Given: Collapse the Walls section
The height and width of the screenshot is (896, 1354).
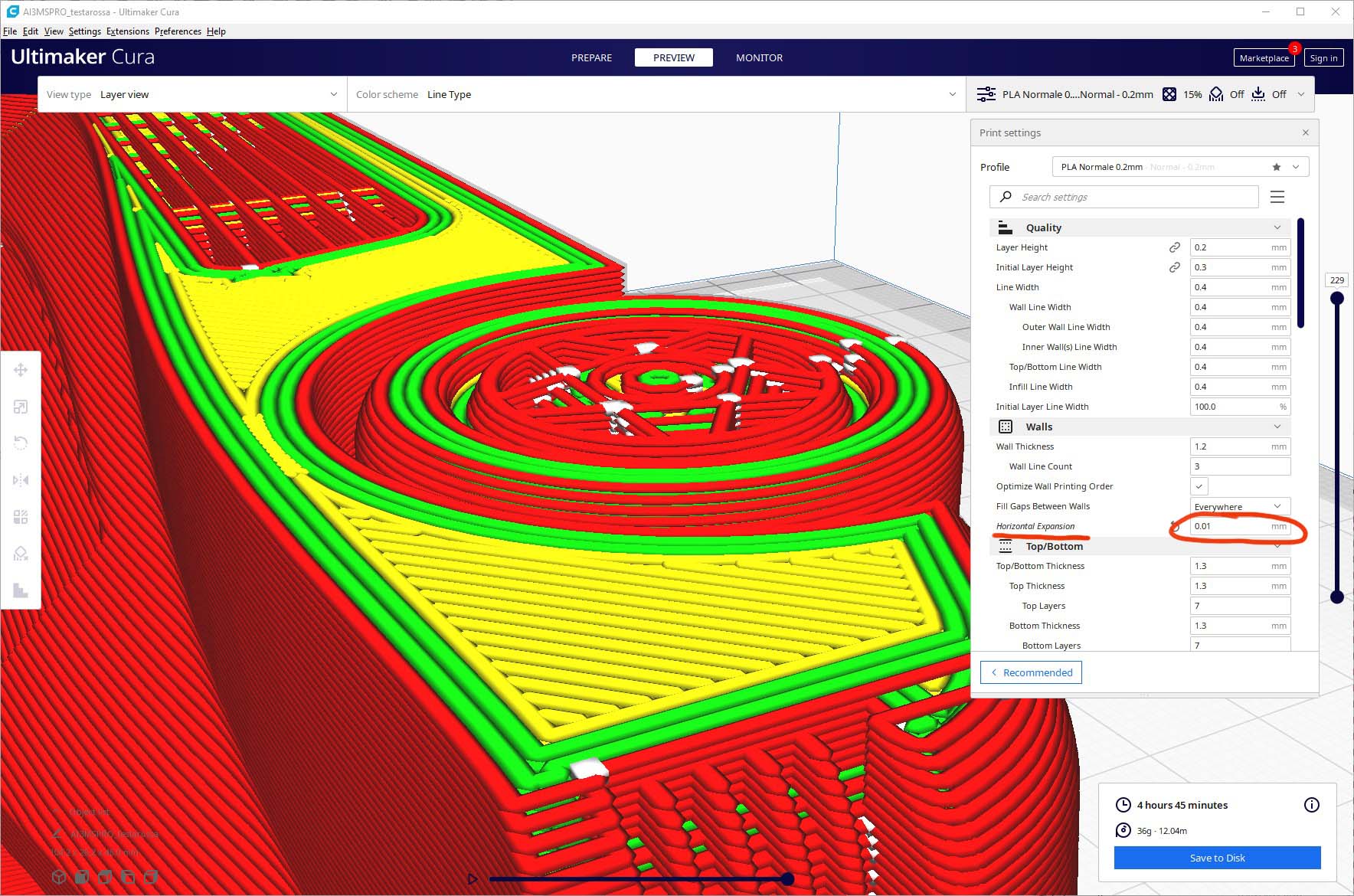Looking at the screenshot, I should 1277,427.
